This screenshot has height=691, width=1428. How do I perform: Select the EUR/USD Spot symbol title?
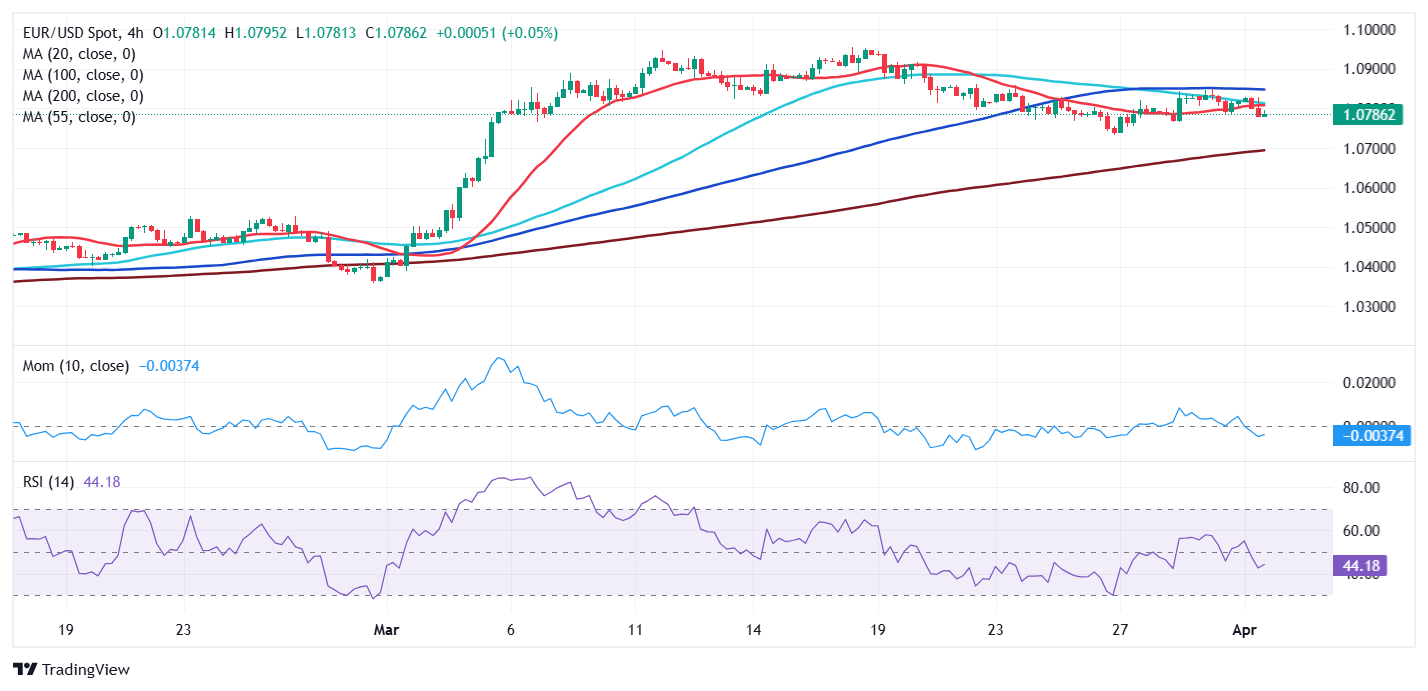77,33
